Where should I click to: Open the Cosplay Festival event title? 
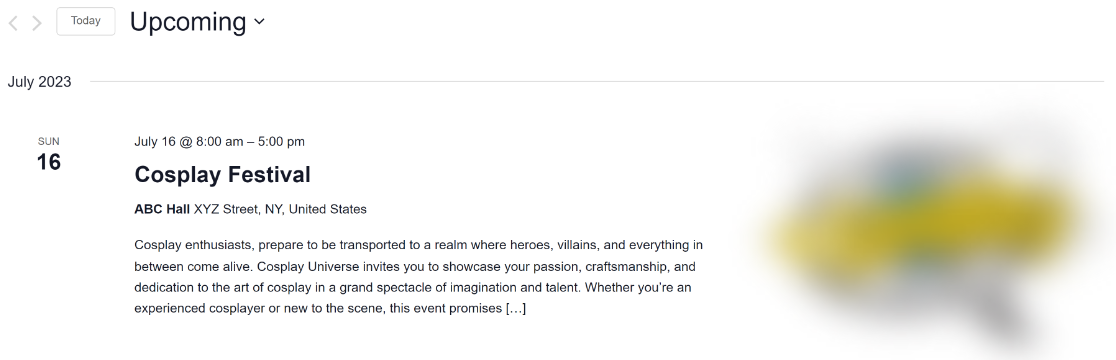tap(222, 174)
